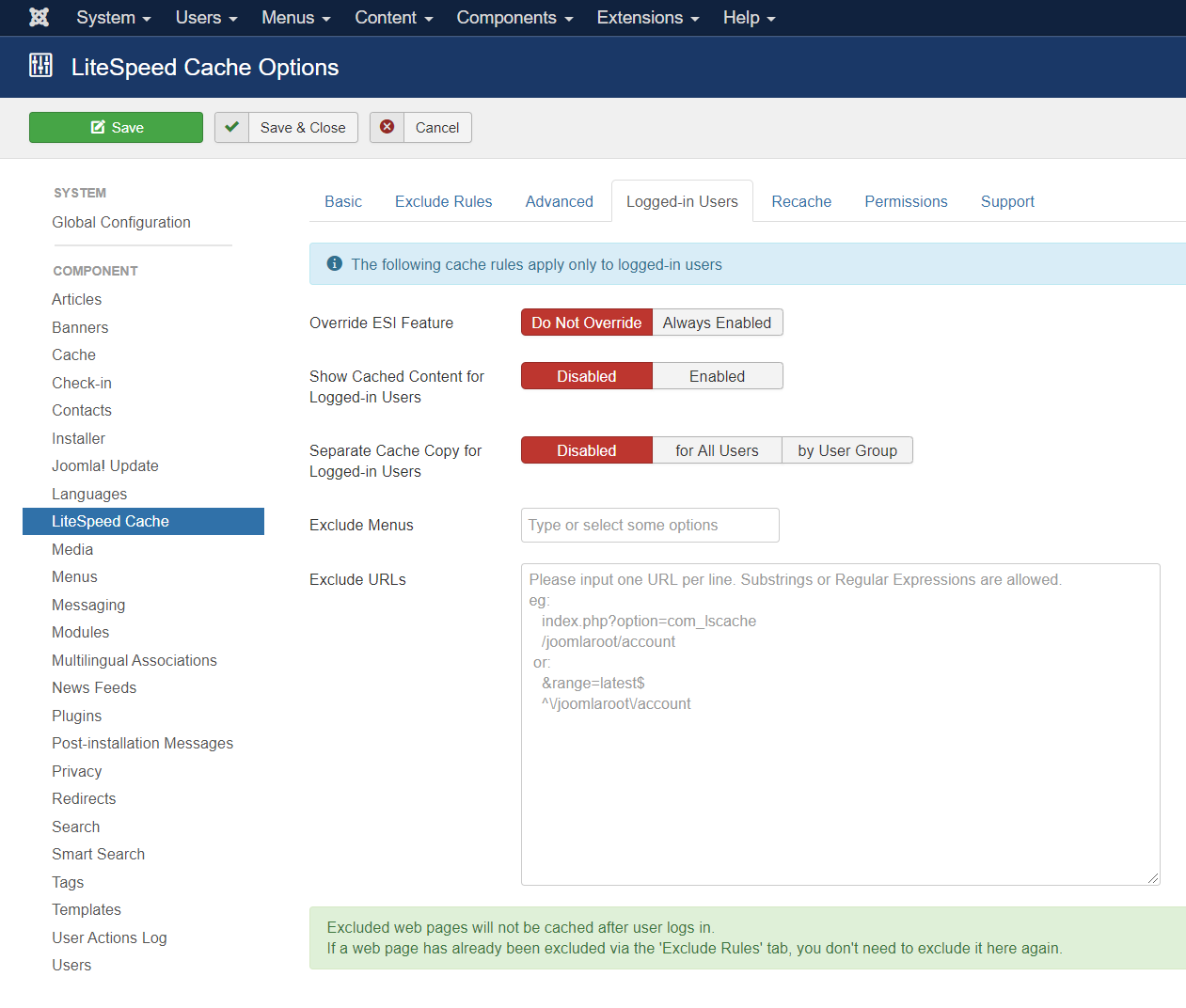Open Media component settings
Viewport: 1186px width, 1008px height.
click(x=72, y=549)
